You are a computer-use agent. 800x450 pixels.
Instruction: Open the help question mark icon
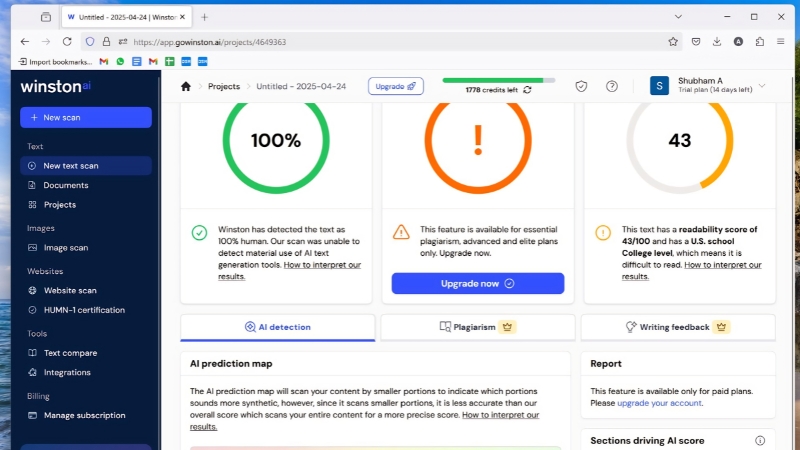point(611,86)
